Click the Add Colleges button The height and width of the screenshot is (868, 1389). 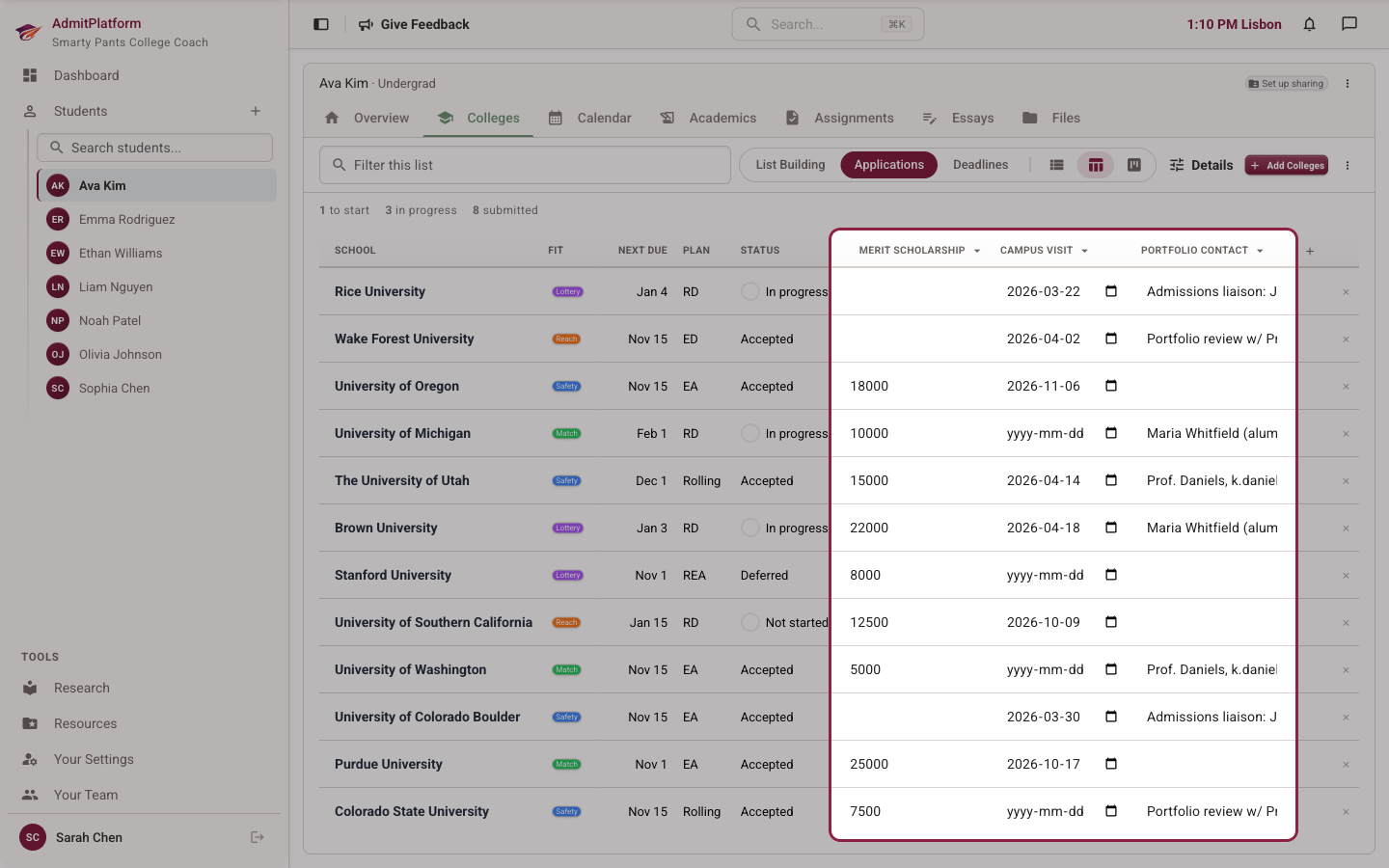coord(1287,165)
